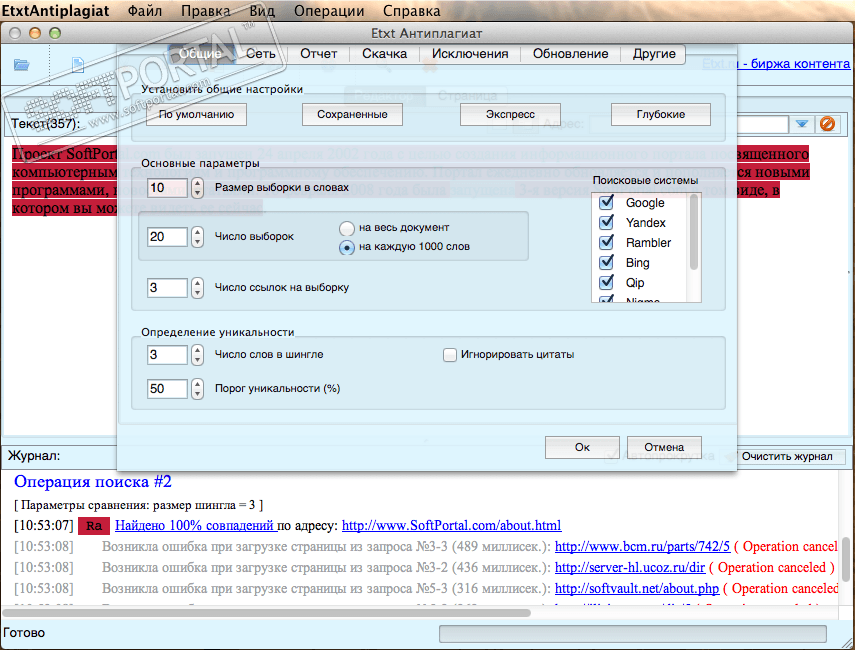Apply Экспресс settings preset
Viewport: 855px width, 650px height.
pyautogui.click(x=510, y=115)
